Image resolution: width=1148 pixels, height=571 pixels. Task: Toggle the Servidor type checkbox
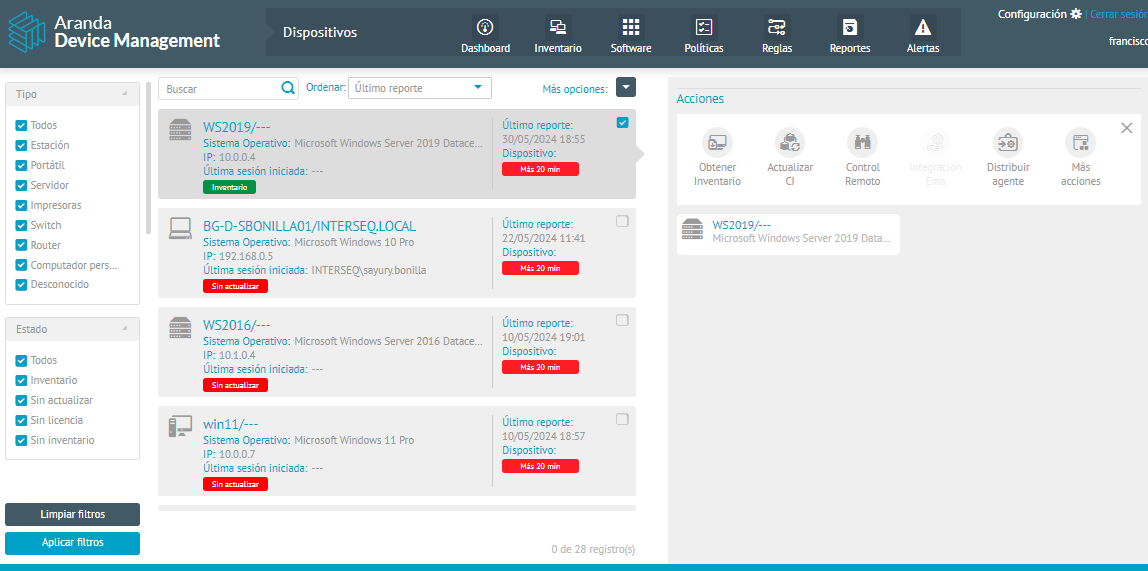[x=21, y=185]
